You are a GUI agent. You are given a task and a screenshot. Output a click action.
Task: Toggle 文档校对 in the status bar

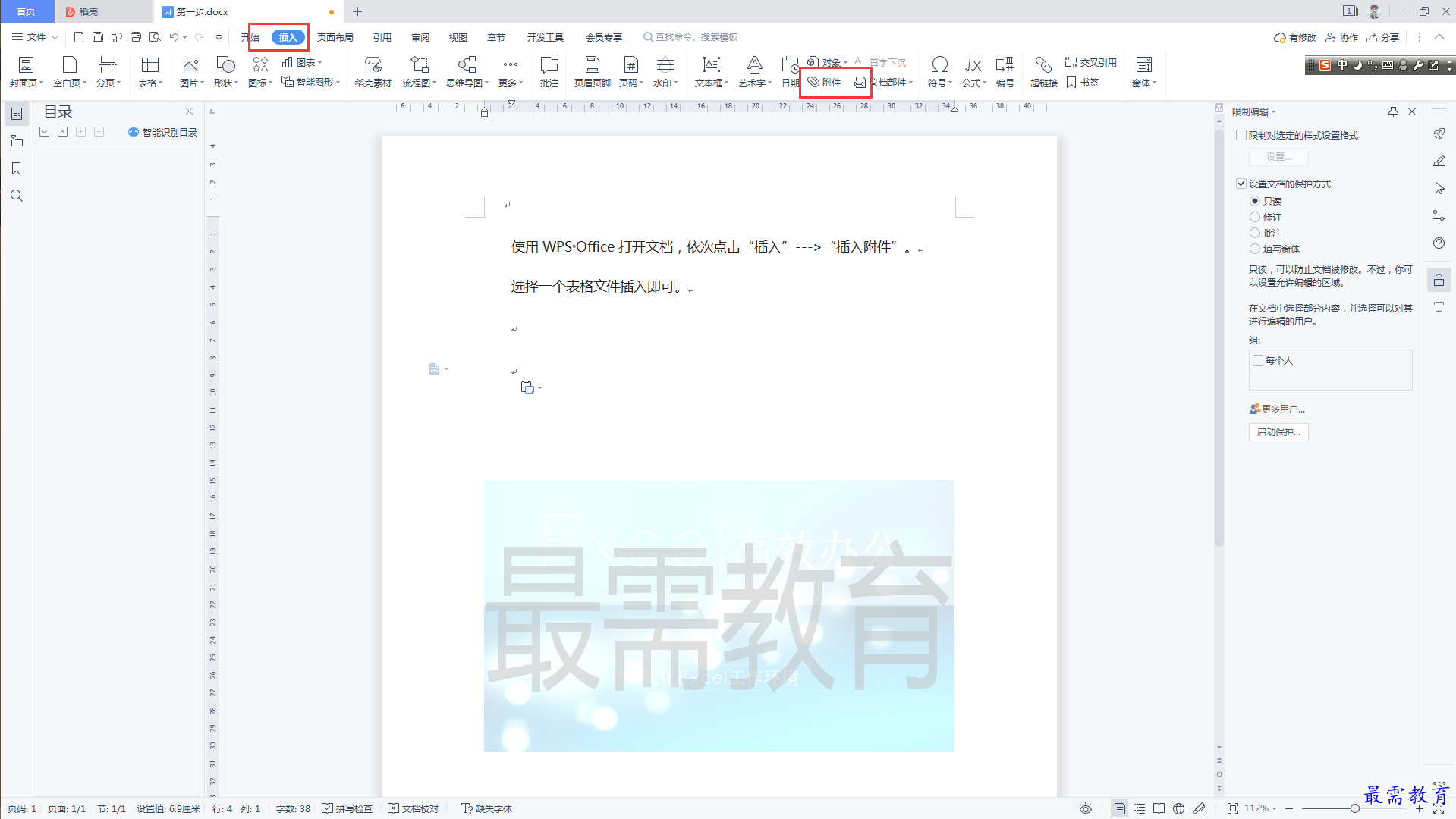[x=414, y=808]
